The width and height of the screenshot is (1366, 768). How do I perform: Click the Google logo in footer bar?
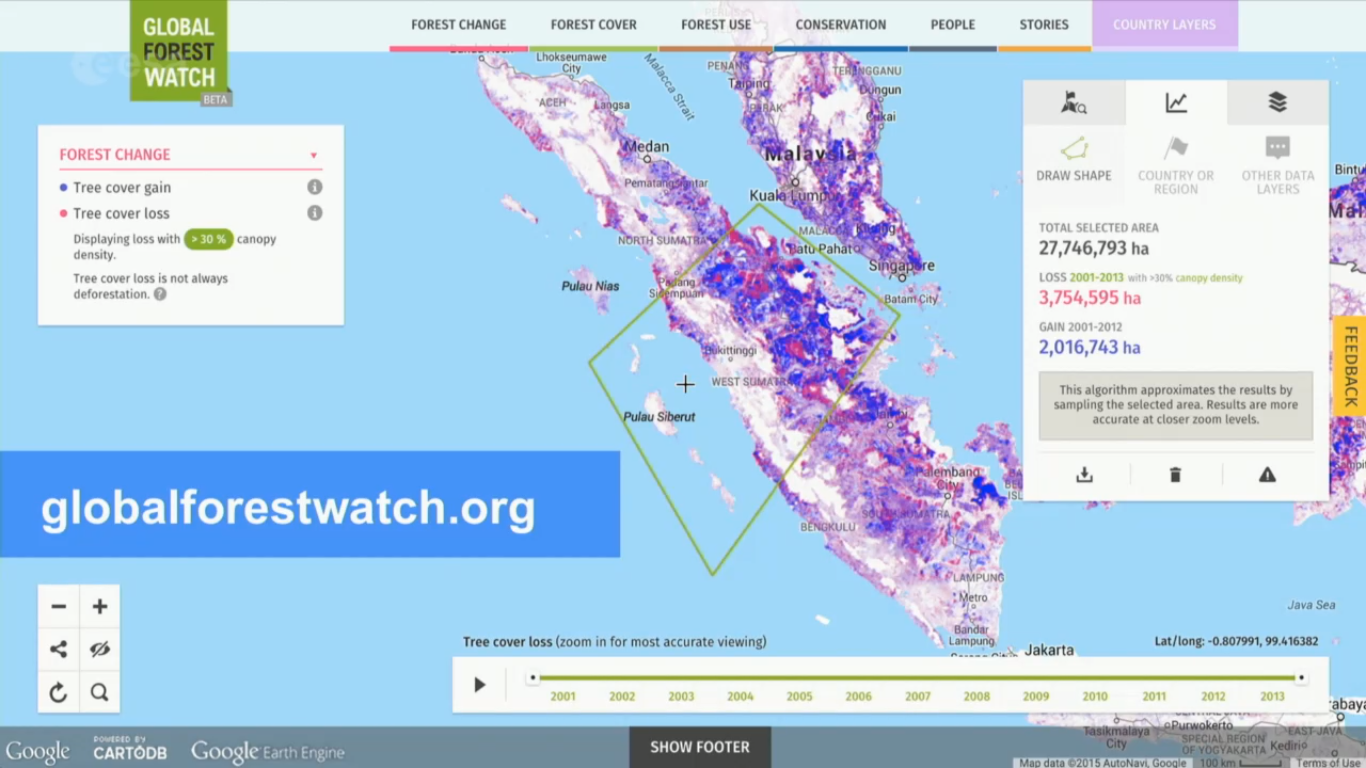38,751
